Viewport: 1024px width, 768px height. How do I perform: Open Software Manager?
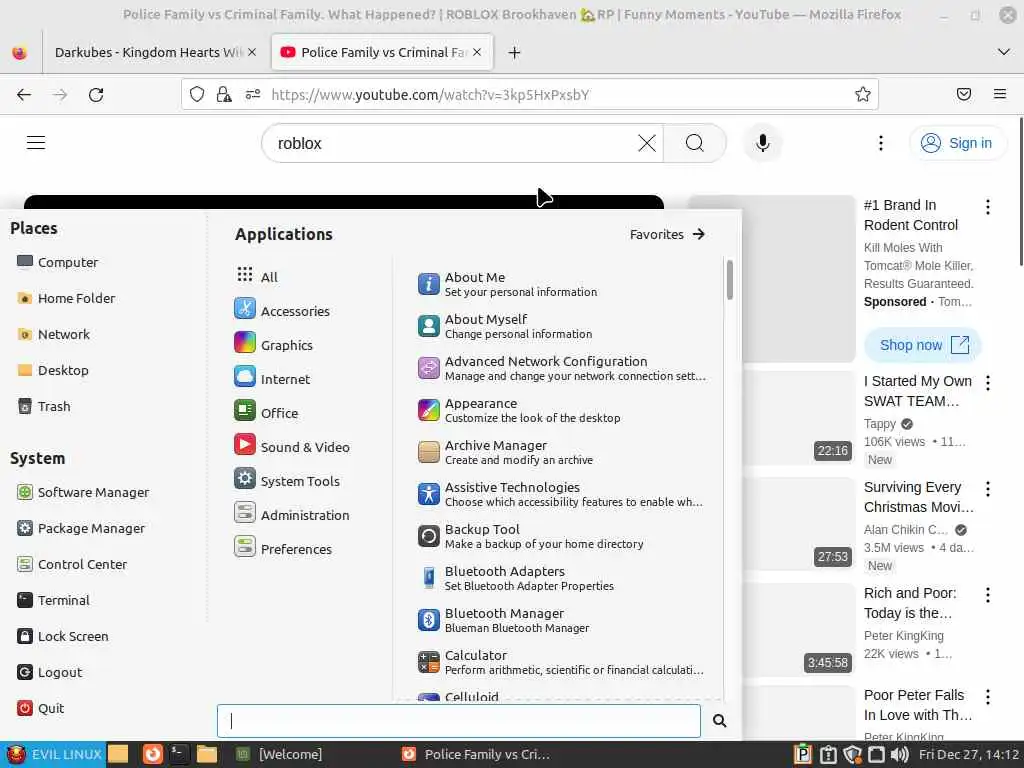pos(83,492)
